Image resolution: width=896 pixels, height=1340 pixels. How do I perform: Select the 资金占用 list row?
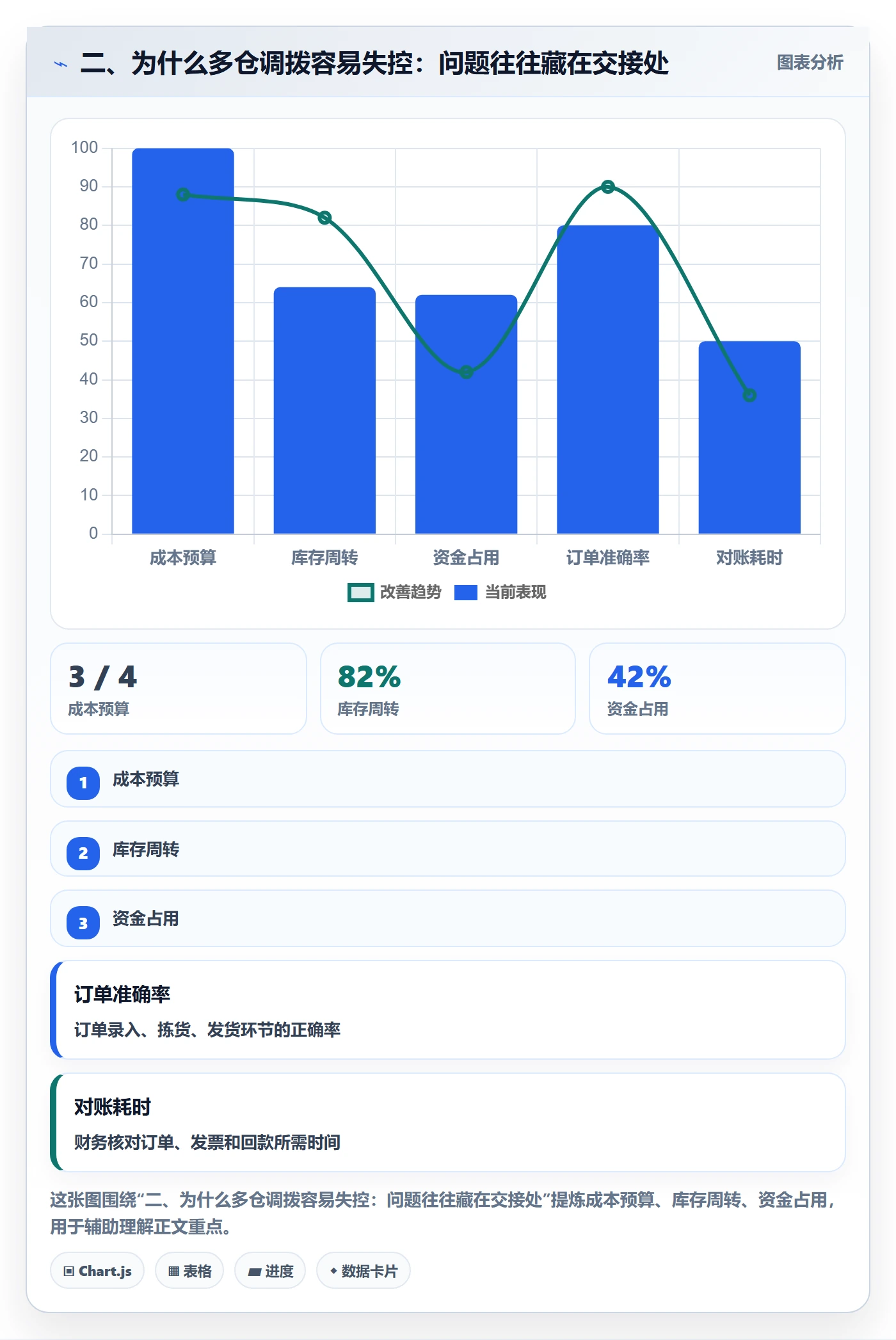448,918
